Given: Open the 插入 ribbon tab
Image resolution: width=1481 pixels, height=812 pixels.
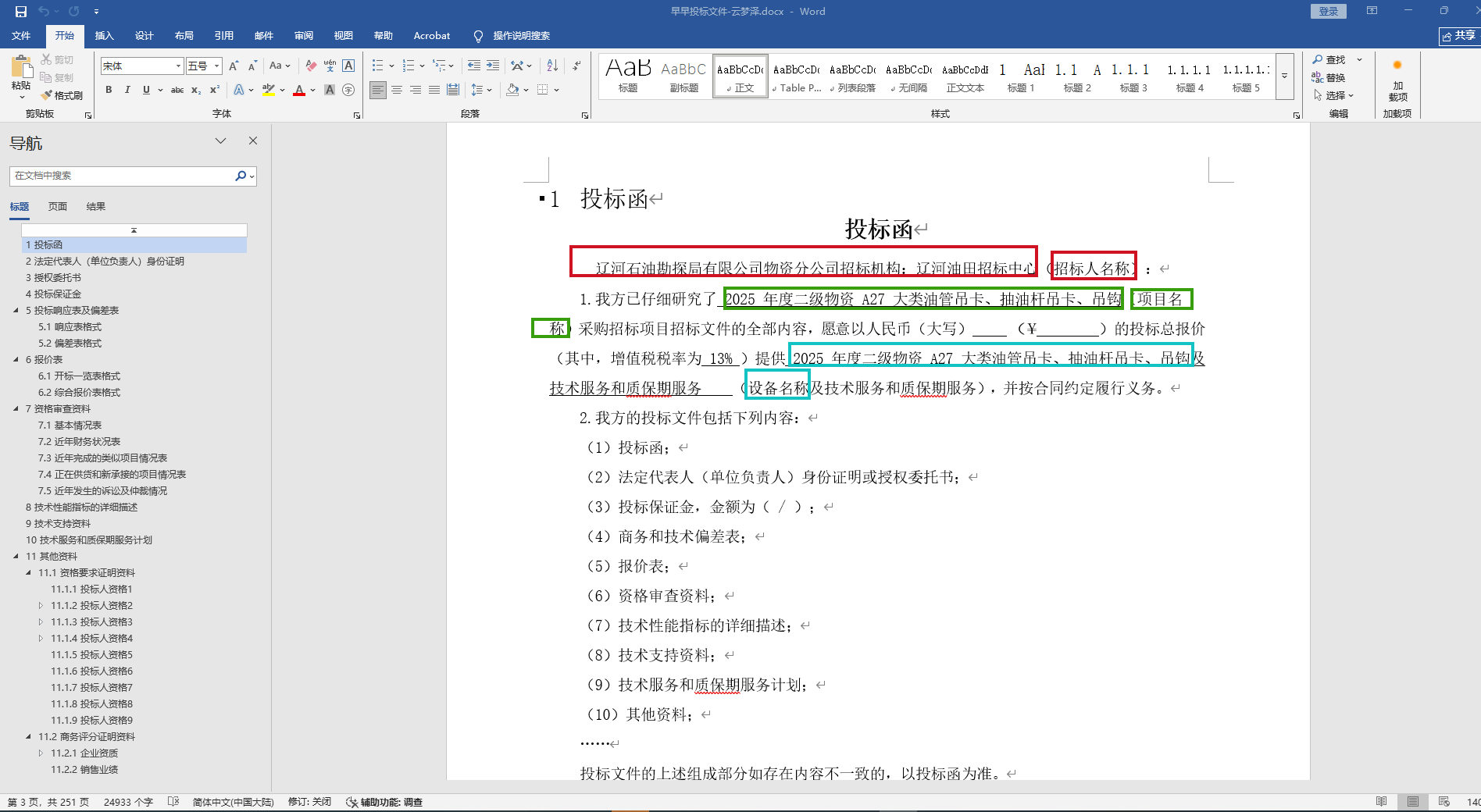Looking at the screenshot, I should click(104, 35).
